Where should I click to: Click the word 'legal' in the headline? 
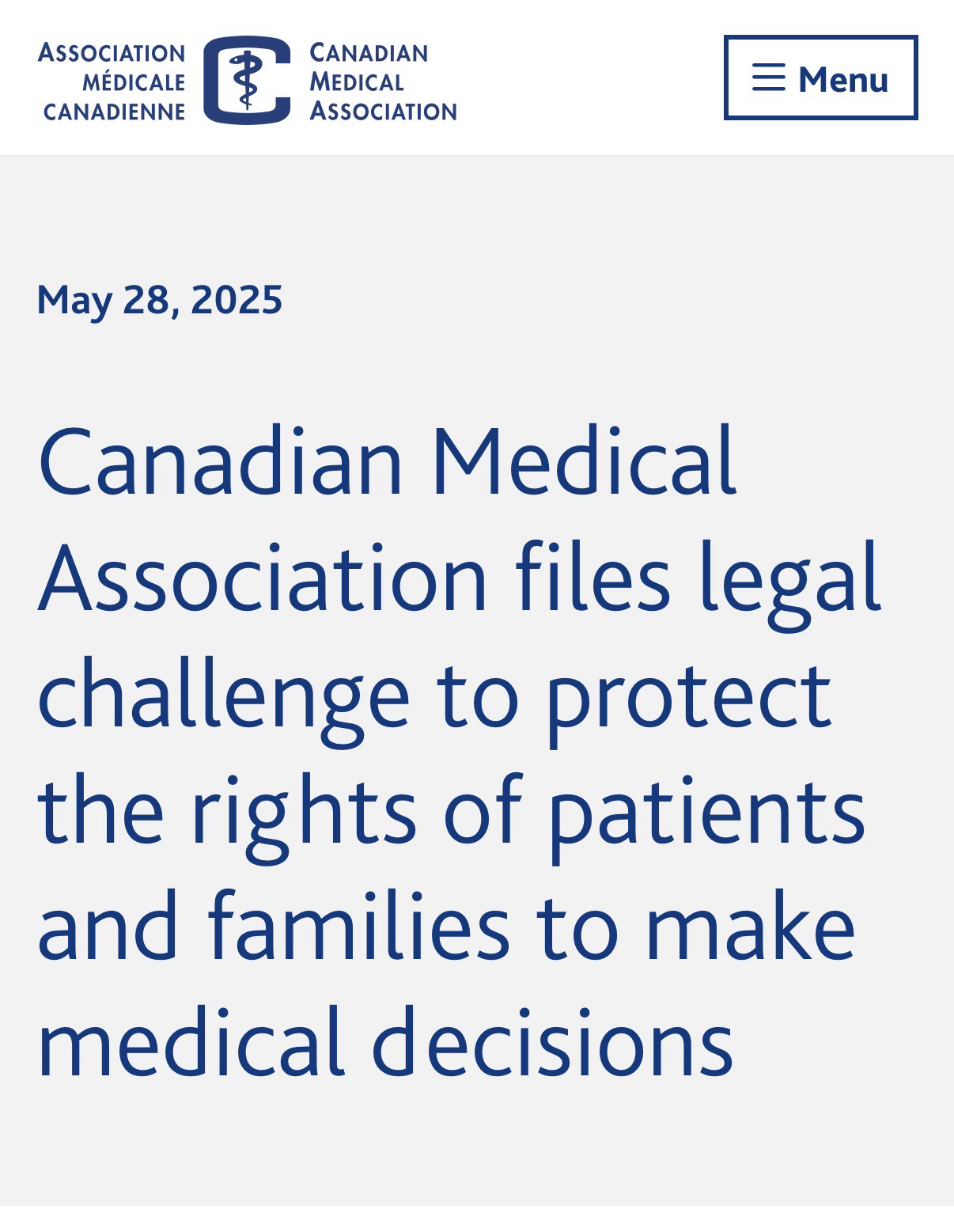click(790, 582)
